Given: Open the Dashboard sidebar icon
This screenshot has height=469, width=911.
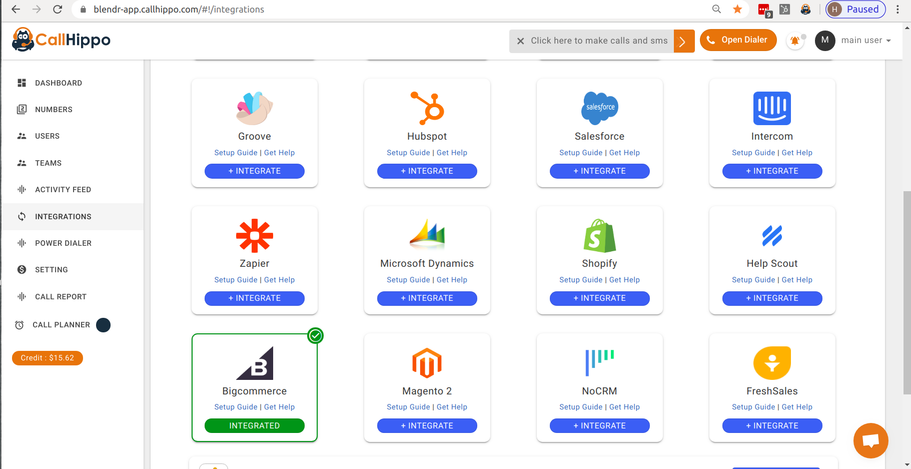Looking at the screenshot, I should [22, 83].
